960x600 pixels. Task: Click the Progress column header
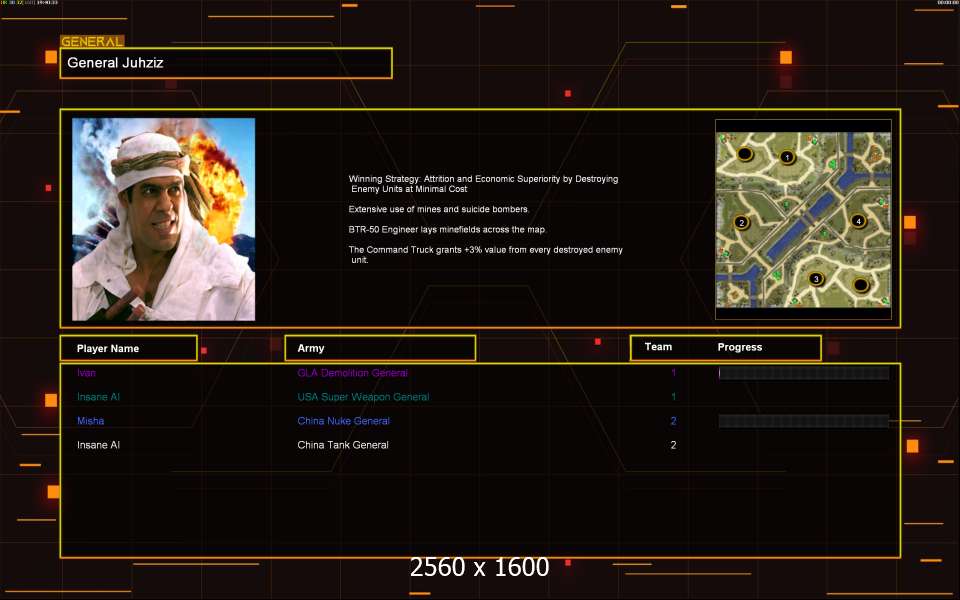tap(740, 347)
